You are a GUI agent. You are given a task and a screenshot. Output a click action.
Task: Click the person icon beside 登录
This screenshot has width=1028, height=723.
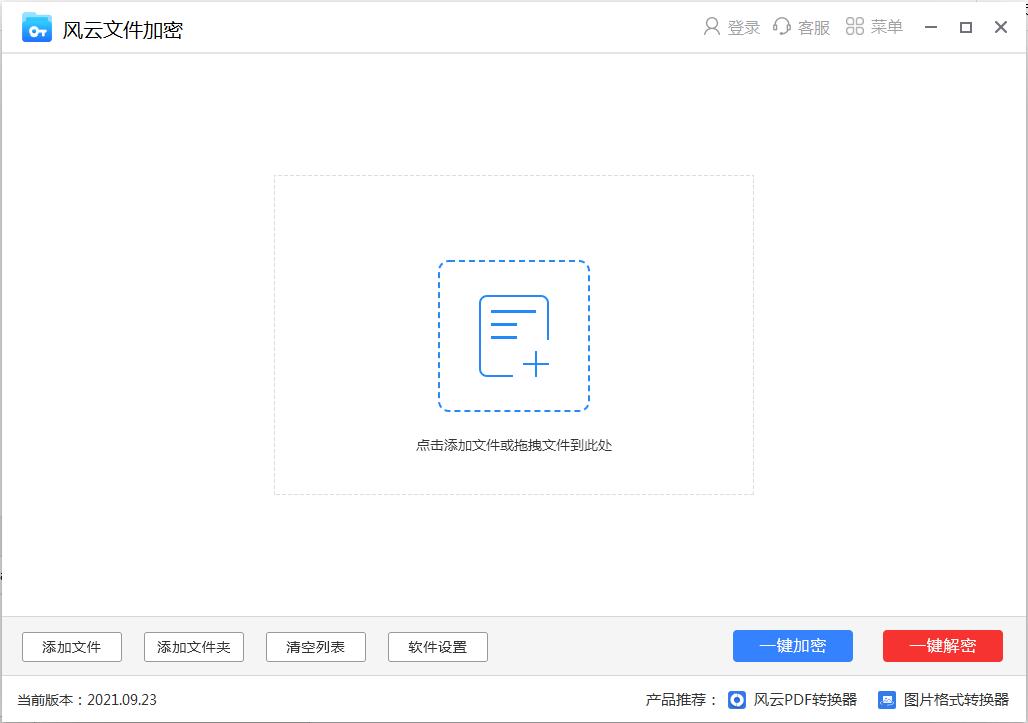tap(712, 27)
